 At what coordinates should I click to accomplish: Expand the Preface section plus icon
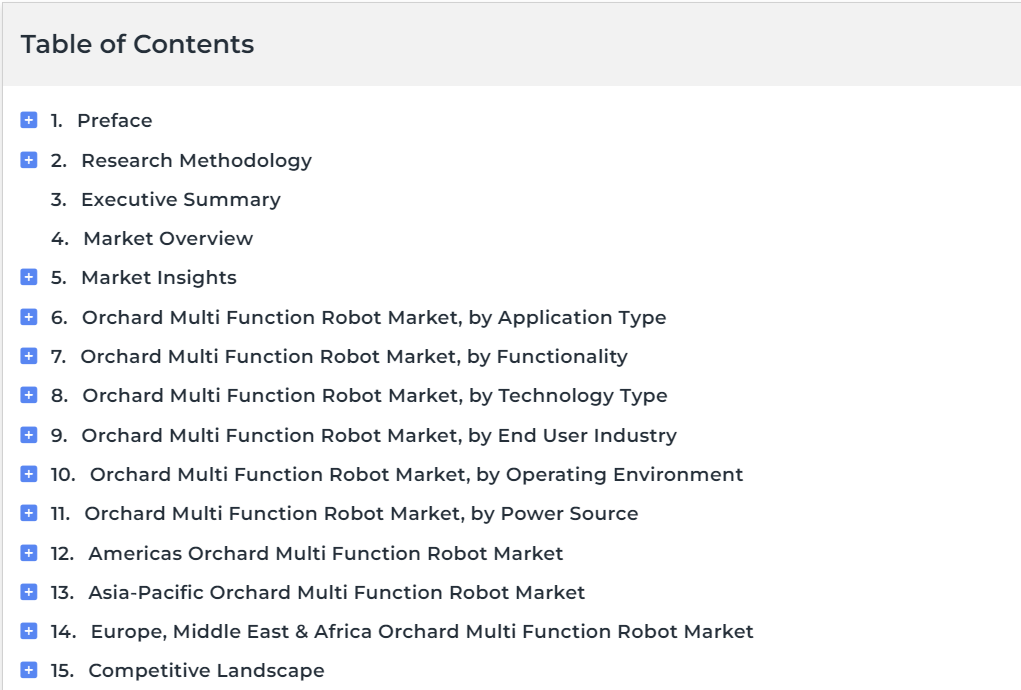[x=29, y=120]
